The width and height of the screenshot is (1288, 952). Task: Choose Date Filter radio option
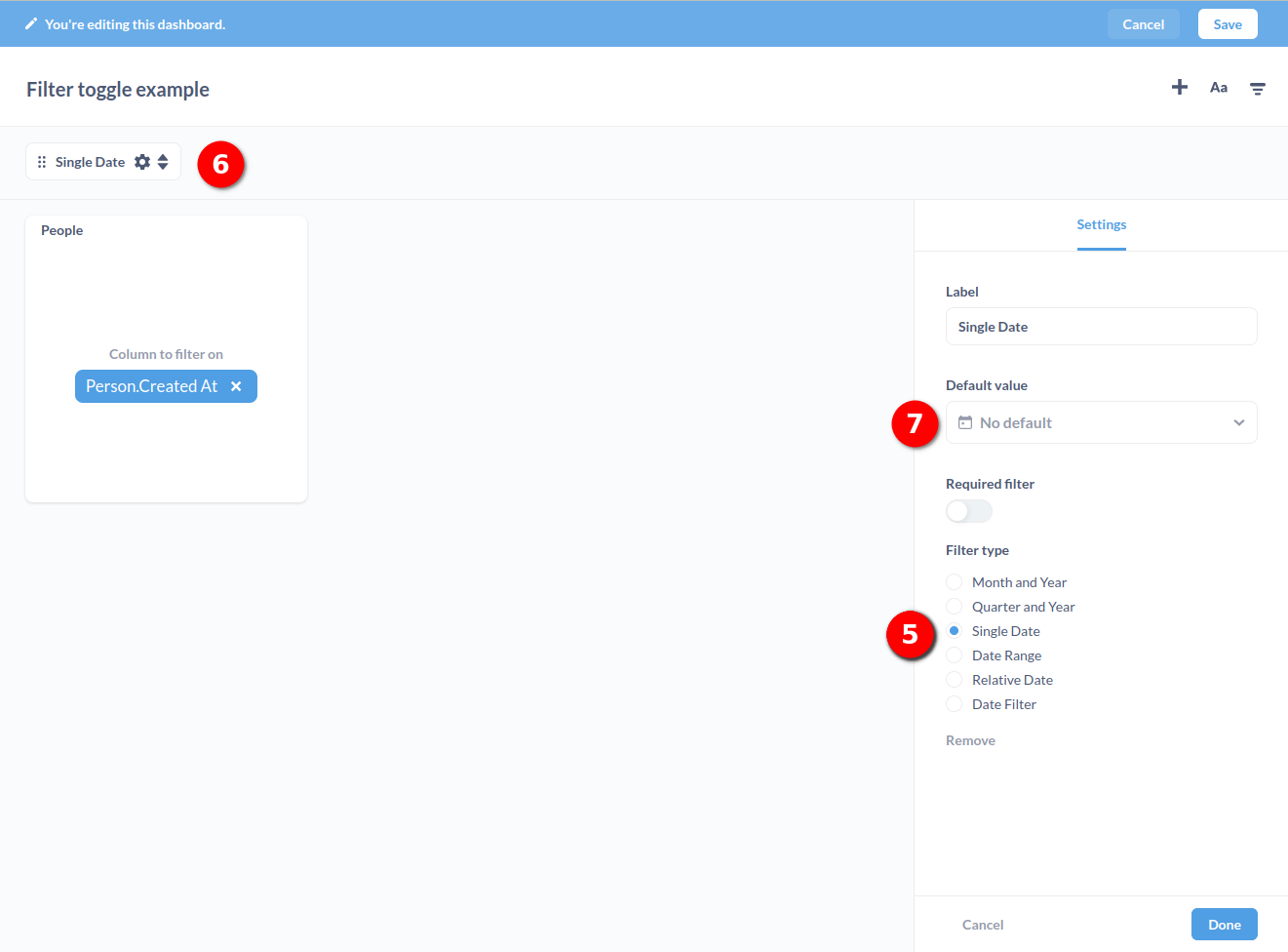click(955, 704)
